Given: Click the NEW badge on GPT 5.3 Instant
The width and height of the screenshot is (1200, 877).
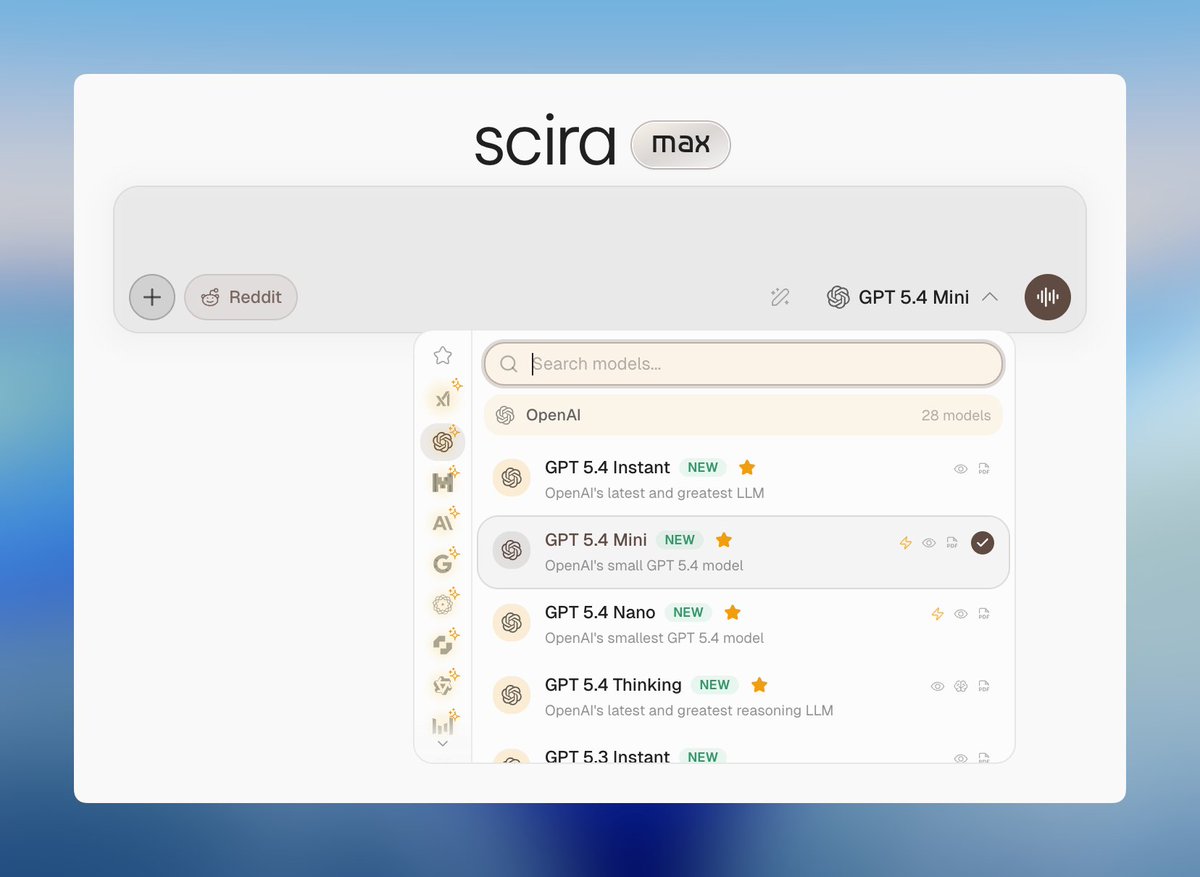Looking at the screenshot, I should (x=703, y=757).
